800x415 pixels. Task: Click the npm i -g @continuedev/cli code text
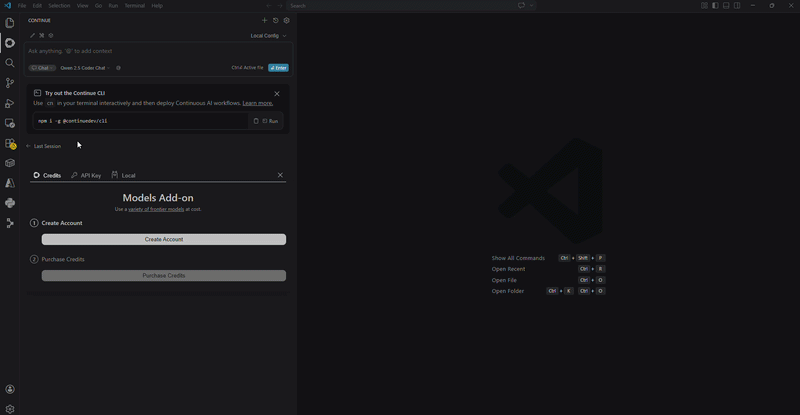pos(72,121)
